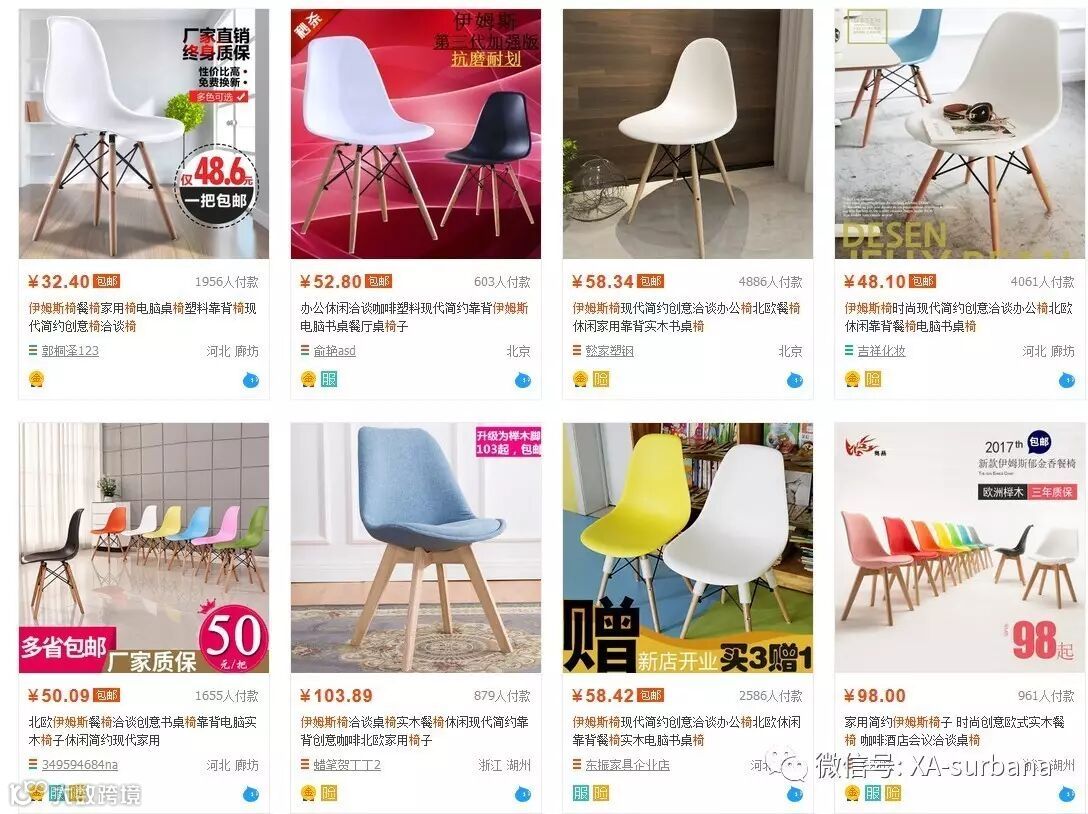Image resolution: width=1088 pixels, height=814 pixels.
Task: Open red background chair thumbnail priced ¥52.80
Action: click(416, 134)
